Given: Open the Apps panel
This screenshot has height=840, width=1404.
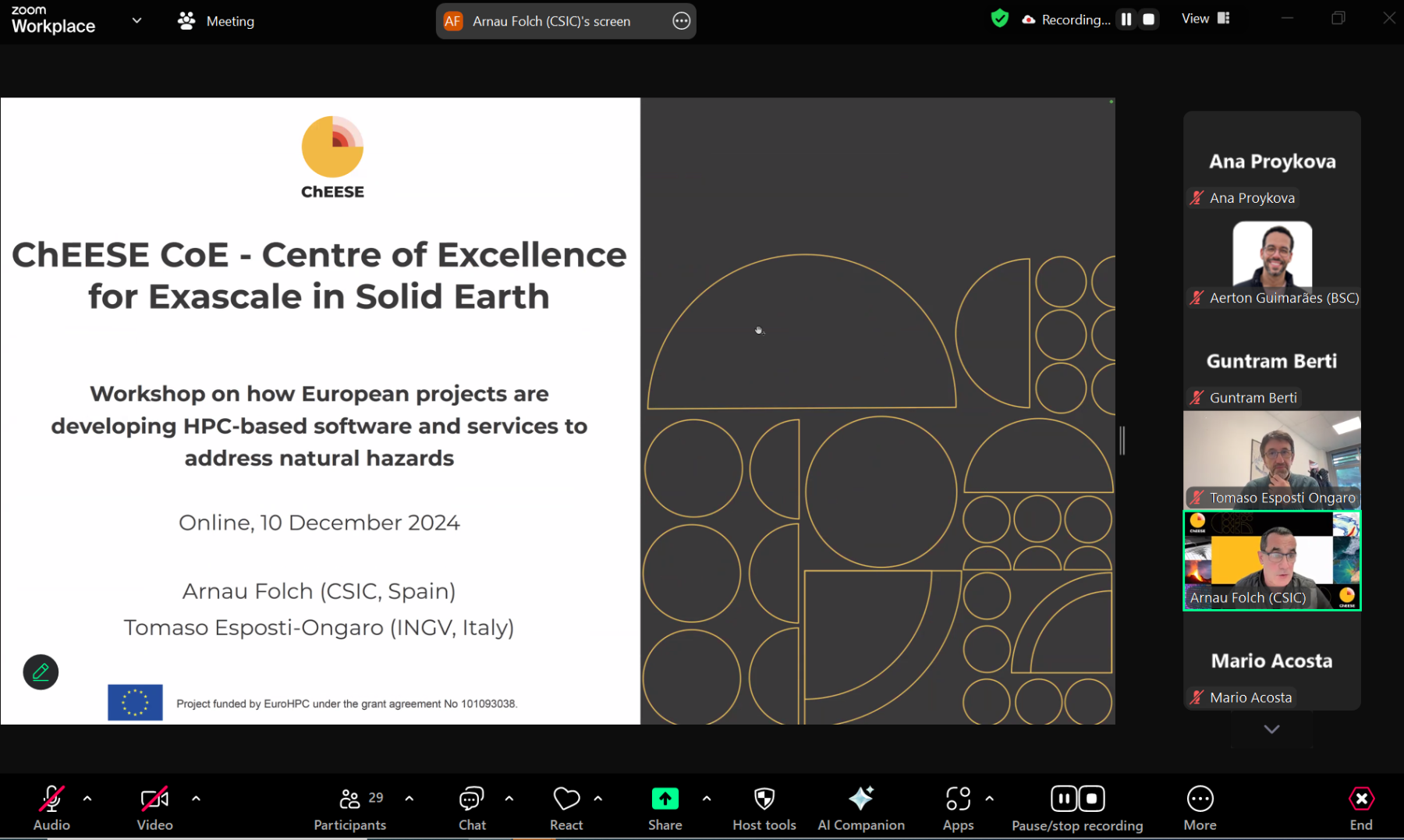Looking at the screenshot, I should tap(958, 806).
